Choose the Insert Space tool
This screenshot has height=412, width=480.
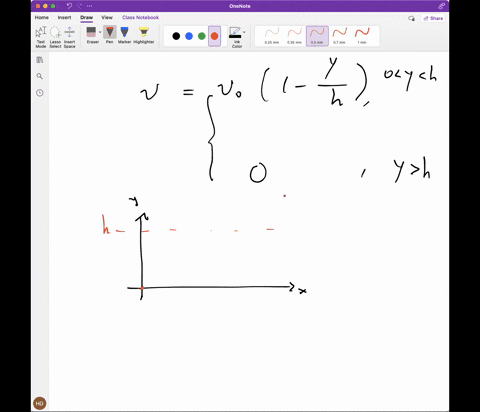(x=69, y=37)
